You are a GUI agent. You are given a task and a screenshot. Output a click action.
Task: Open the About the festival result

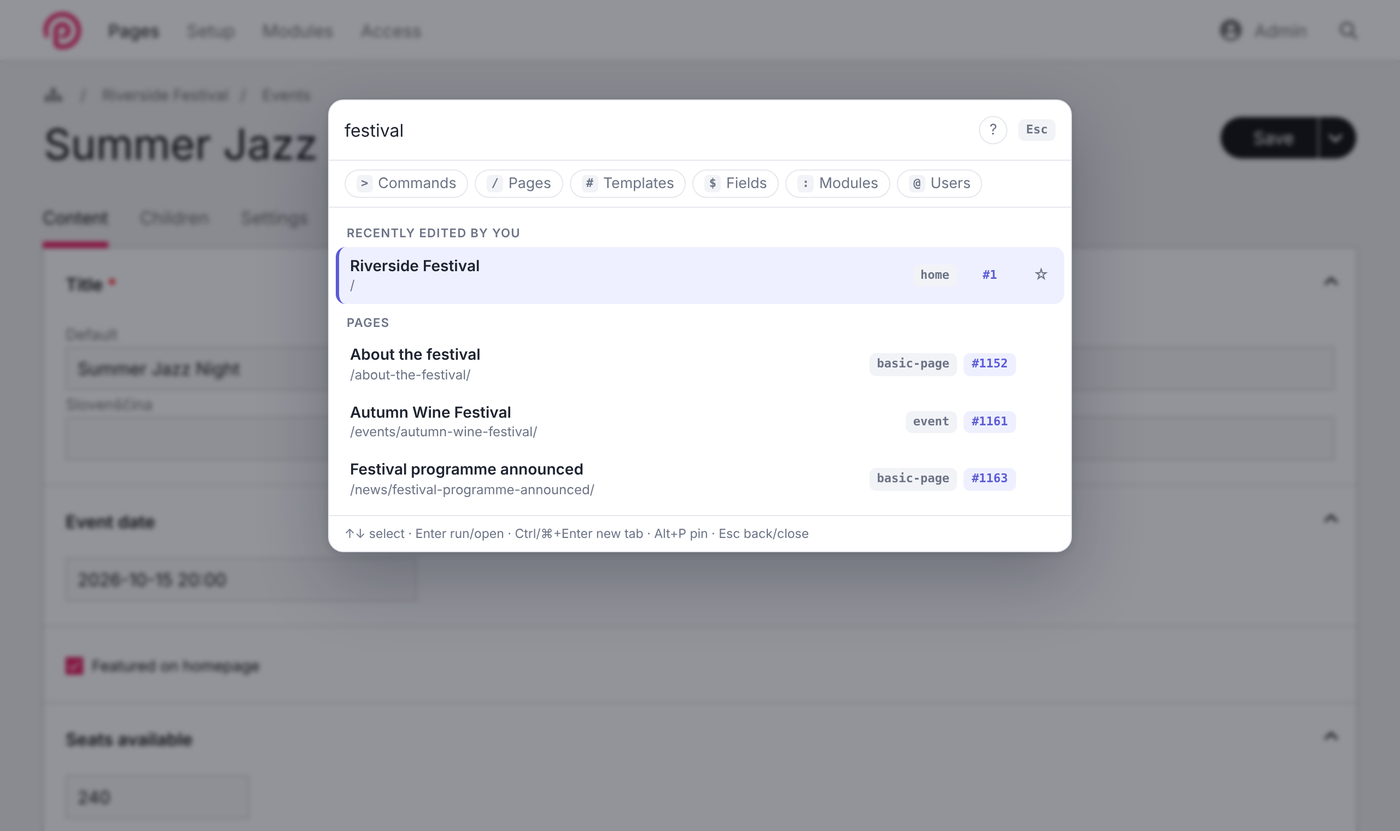[700, 364]
